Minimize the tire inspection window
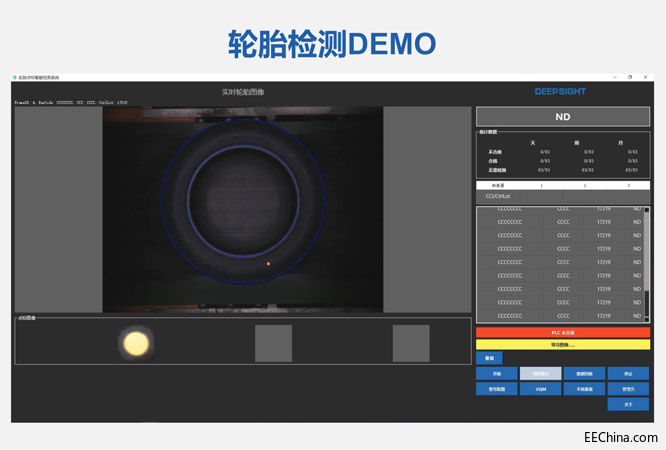Viewport: 666px width, 450px height. (615, 77)
